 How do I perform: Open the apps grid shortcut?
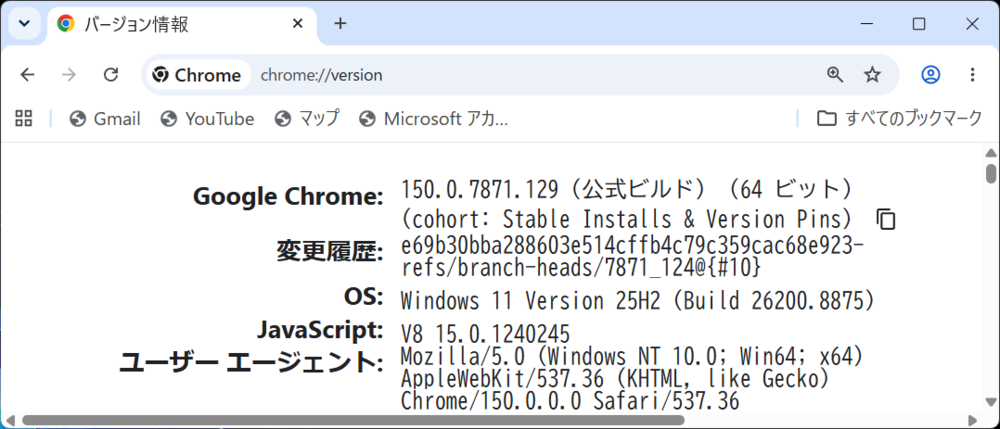pyautogui.click(x=24, y=118)
